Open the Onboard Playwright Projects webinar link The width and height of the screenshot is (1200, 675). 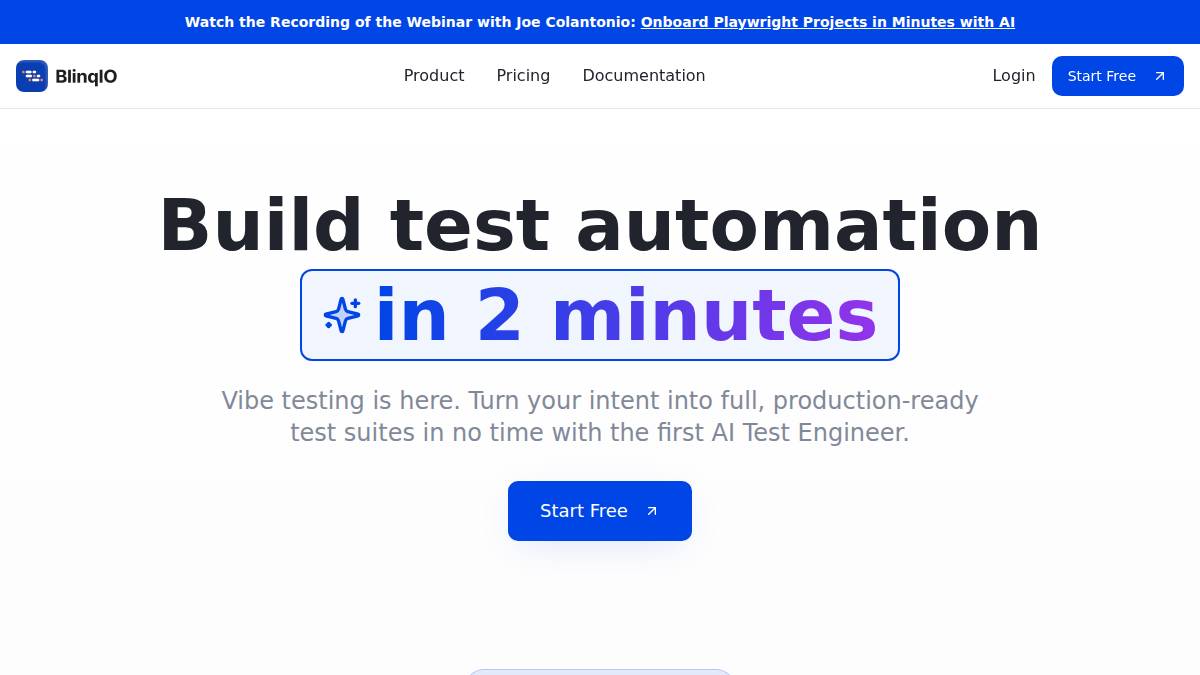[827, 22]
